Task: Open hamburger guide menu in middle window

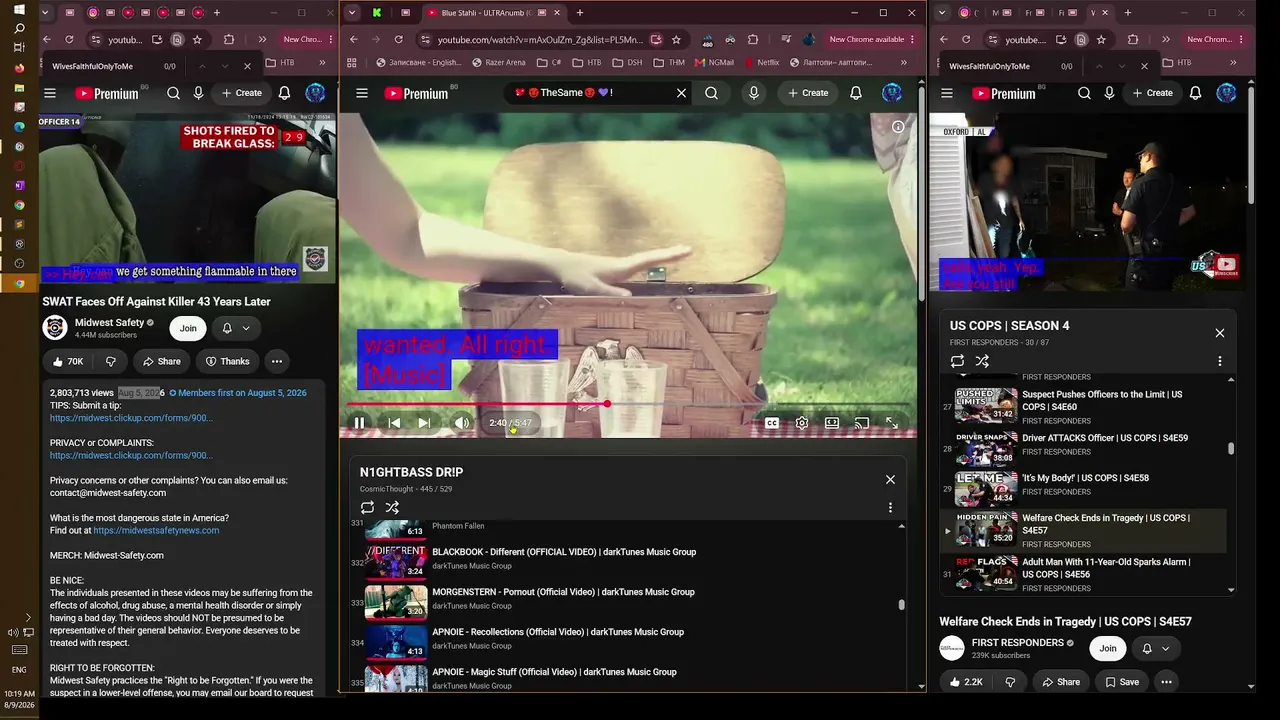Action: pyautogui.click(x=362, y=93)
